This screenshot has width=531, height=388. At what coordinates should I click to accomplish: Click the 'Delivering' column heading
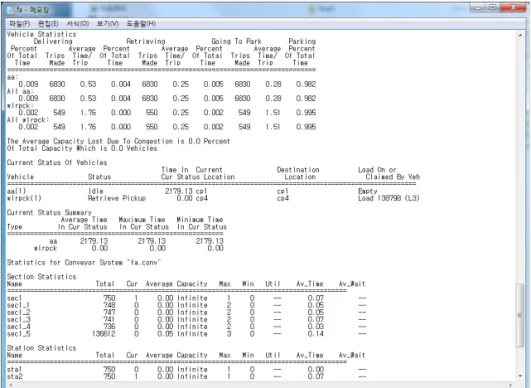coord(53,41)
